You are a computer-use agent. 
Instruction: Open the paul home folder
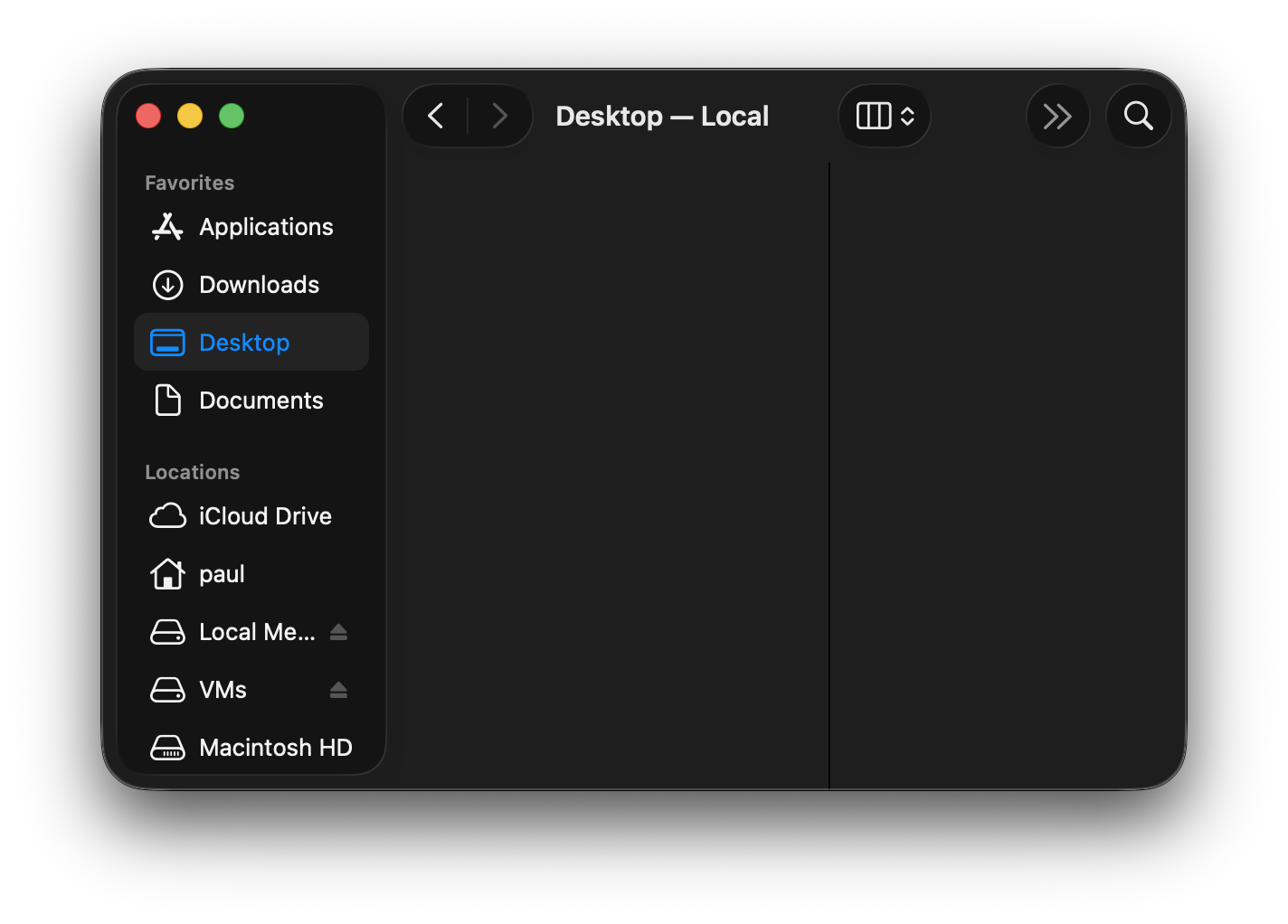[x=222, y=574]
